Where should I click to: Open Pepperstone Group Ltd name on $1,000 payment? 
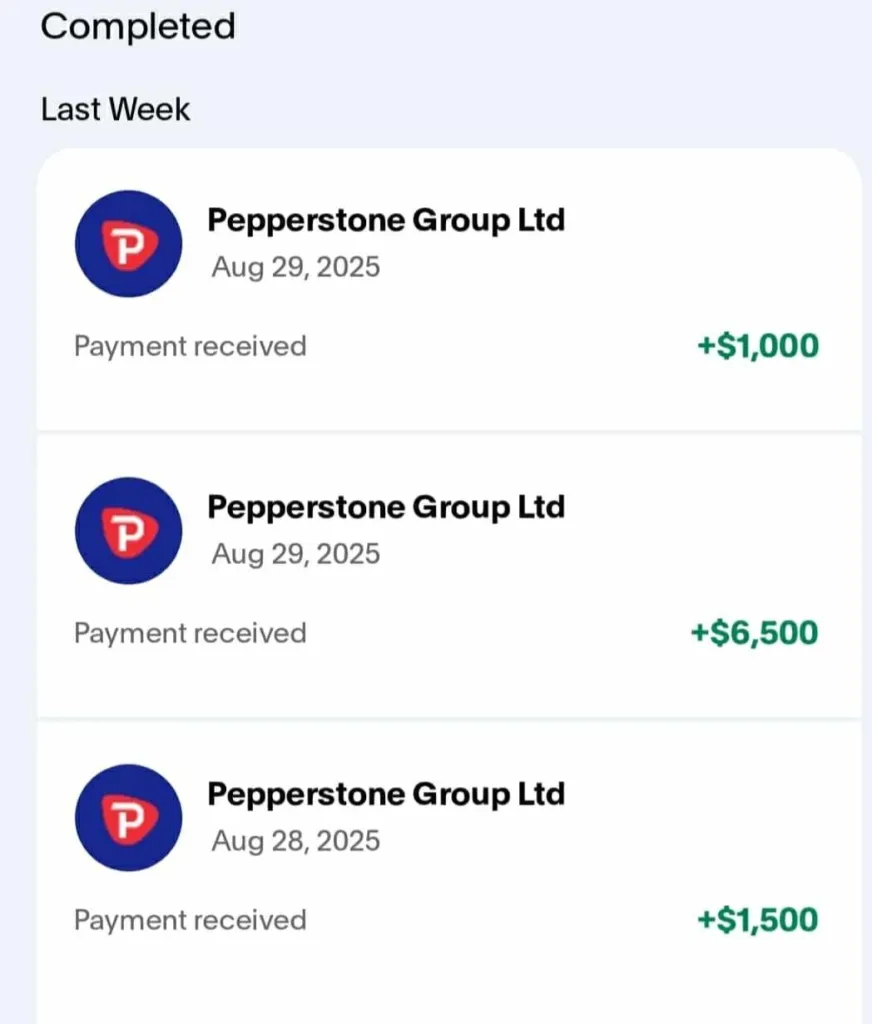385,219
